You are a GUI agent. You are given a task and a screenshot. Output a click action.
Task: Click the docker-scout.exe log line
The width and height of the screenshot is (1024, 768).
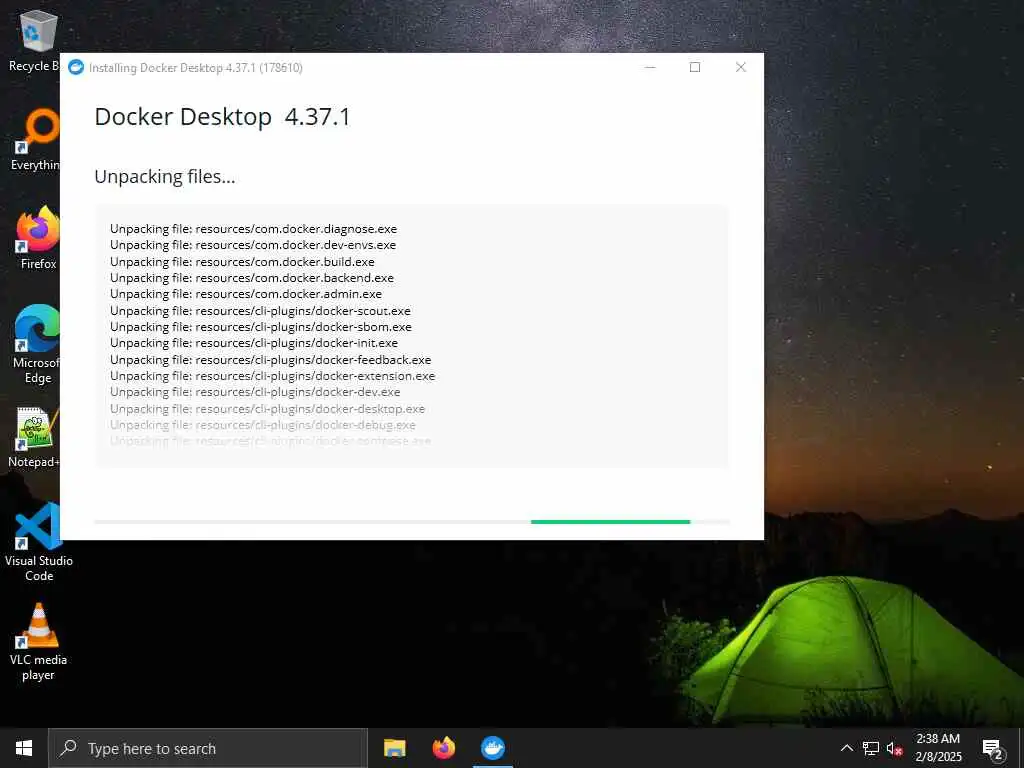tap(261, 311)
